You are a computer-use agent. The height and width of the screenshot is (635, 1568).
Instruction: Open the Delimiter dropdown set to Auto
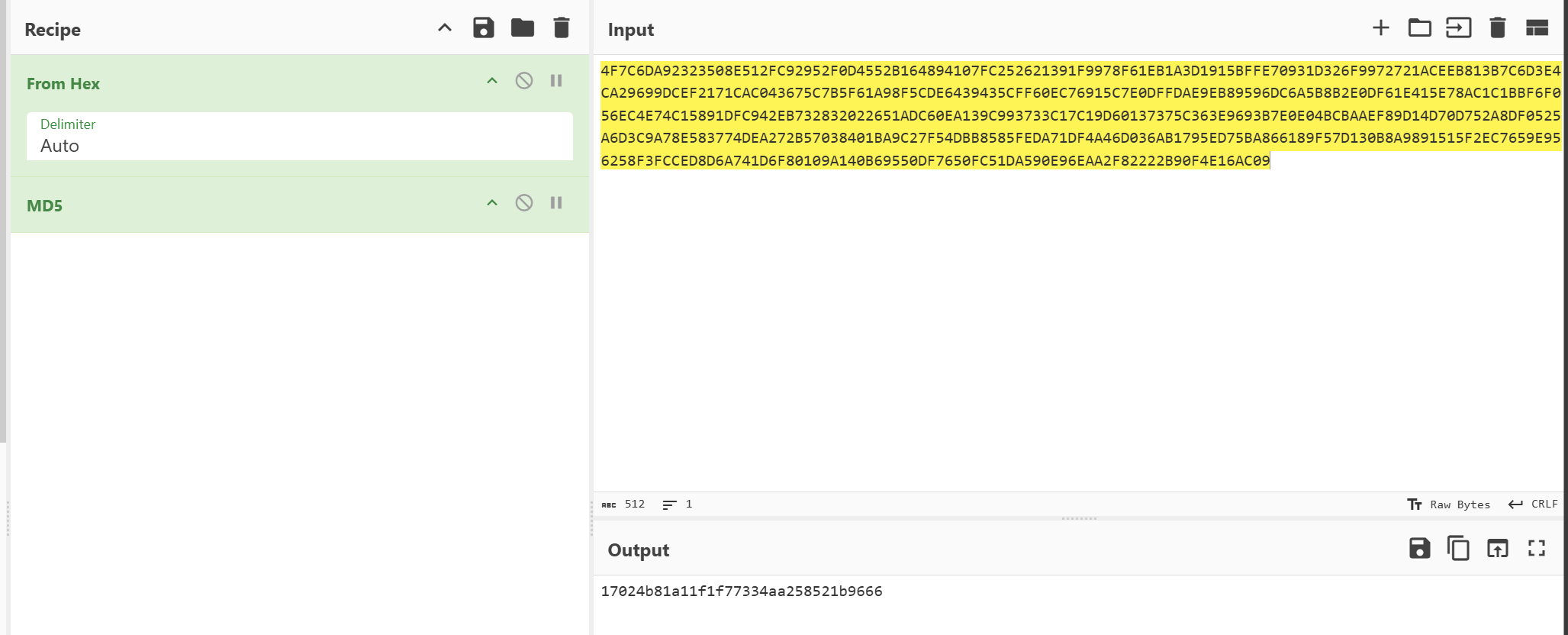pos(299,137)
